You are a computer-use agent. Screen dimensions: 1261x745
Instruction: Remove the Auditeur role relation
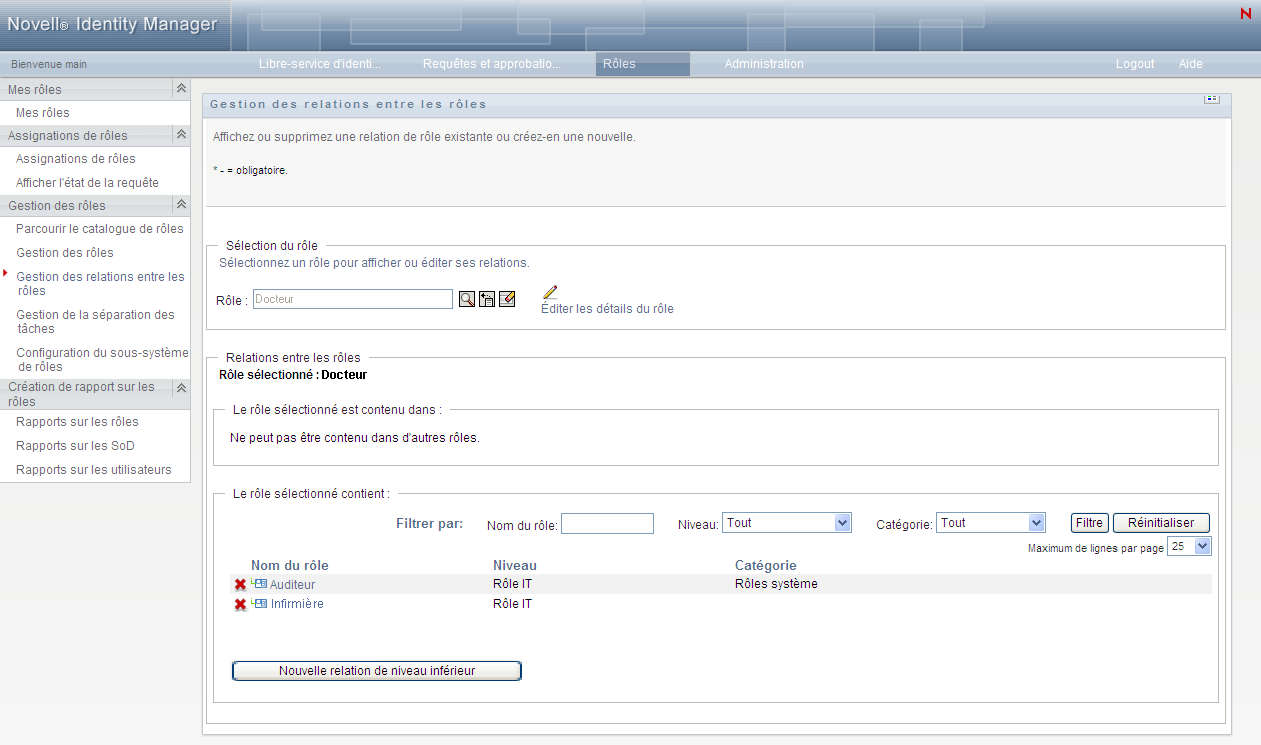240,584
